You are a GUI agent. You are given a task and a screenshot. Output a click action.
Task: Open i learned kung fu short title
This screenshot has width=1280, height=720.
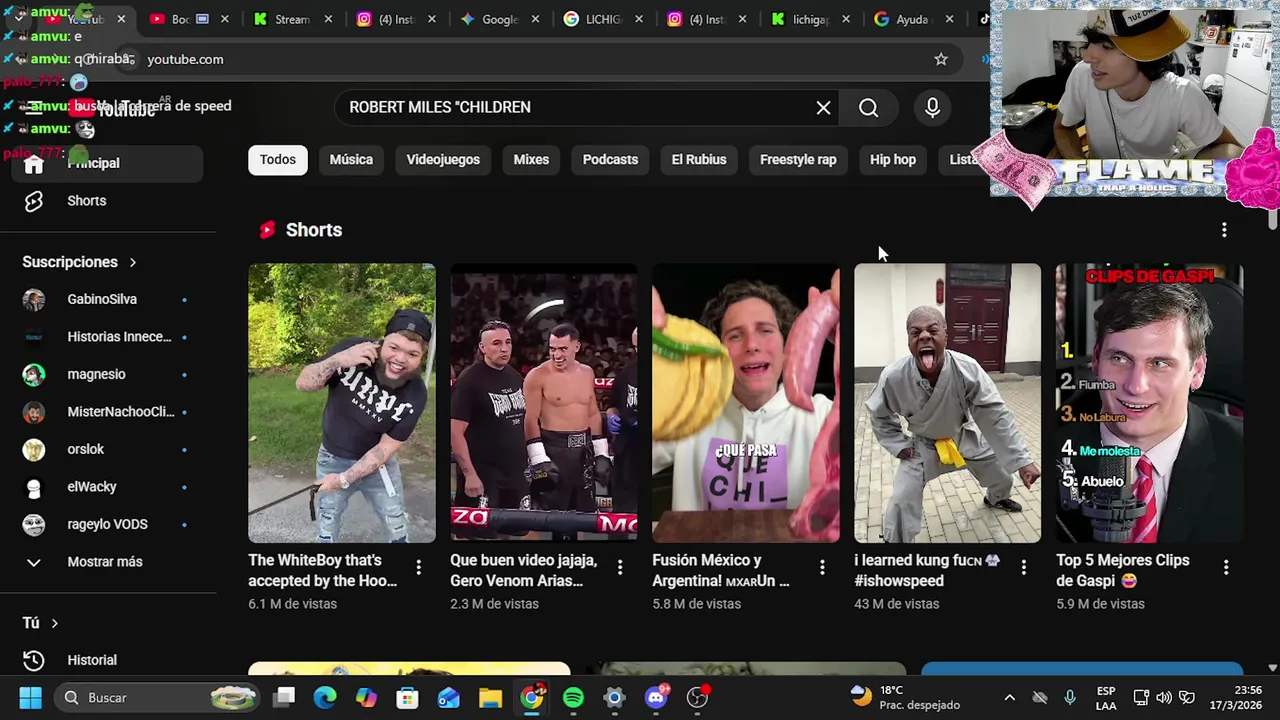tap(927, 570)
